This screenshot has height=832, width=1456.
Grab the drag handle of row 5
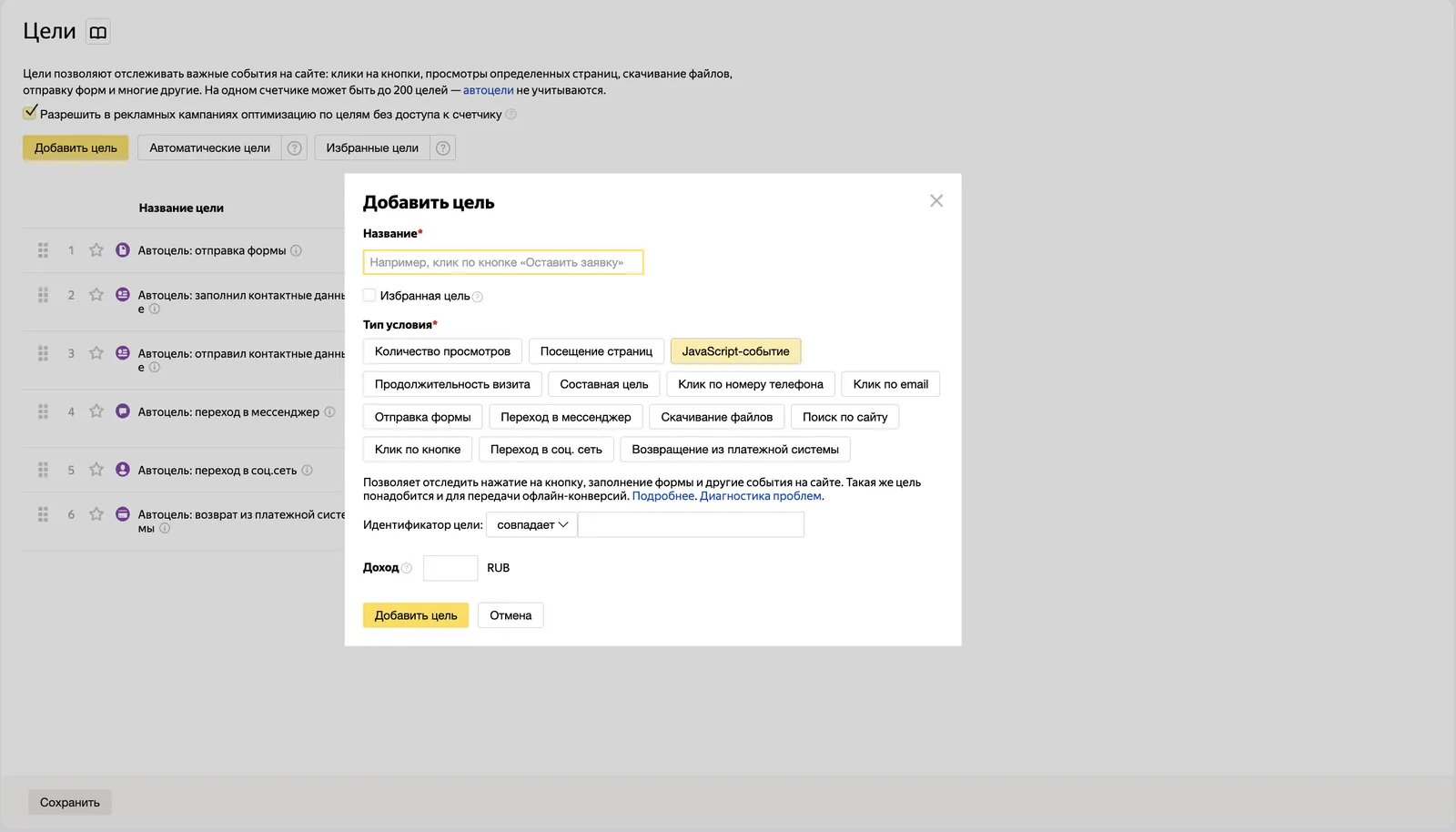(x=43, y=470)
